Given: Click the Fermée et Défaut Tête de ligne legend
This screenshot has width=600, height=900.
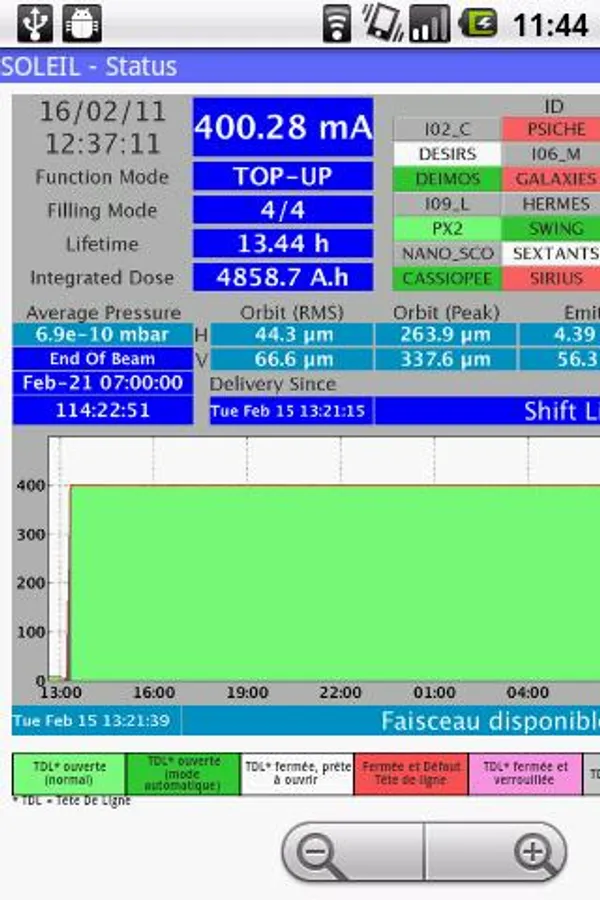Looking at the screenshot, I should (x=411, y=774).
